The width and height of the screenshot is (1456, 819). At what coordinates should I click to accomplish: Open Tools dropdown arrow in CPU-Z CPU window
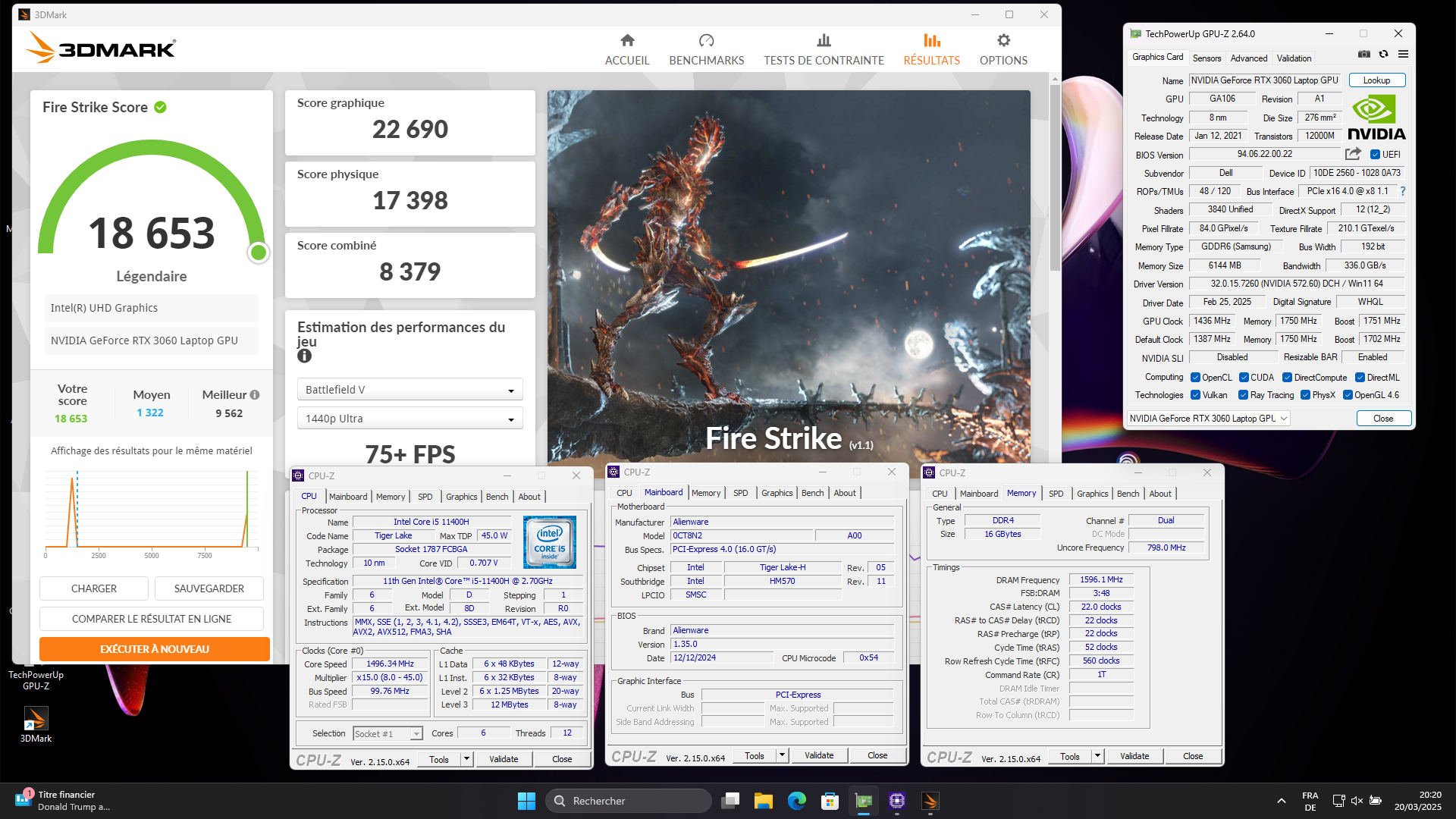pyautogui.click(x=466, y=759)
